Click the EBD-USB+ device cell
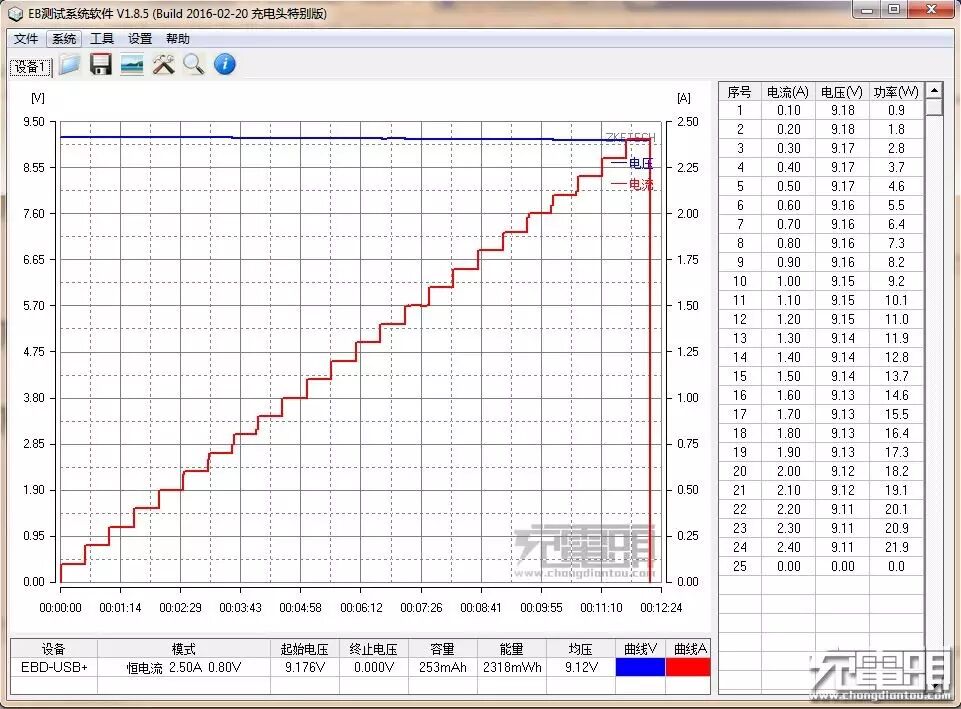Screen dimensions: 961x709 [54, 667]
